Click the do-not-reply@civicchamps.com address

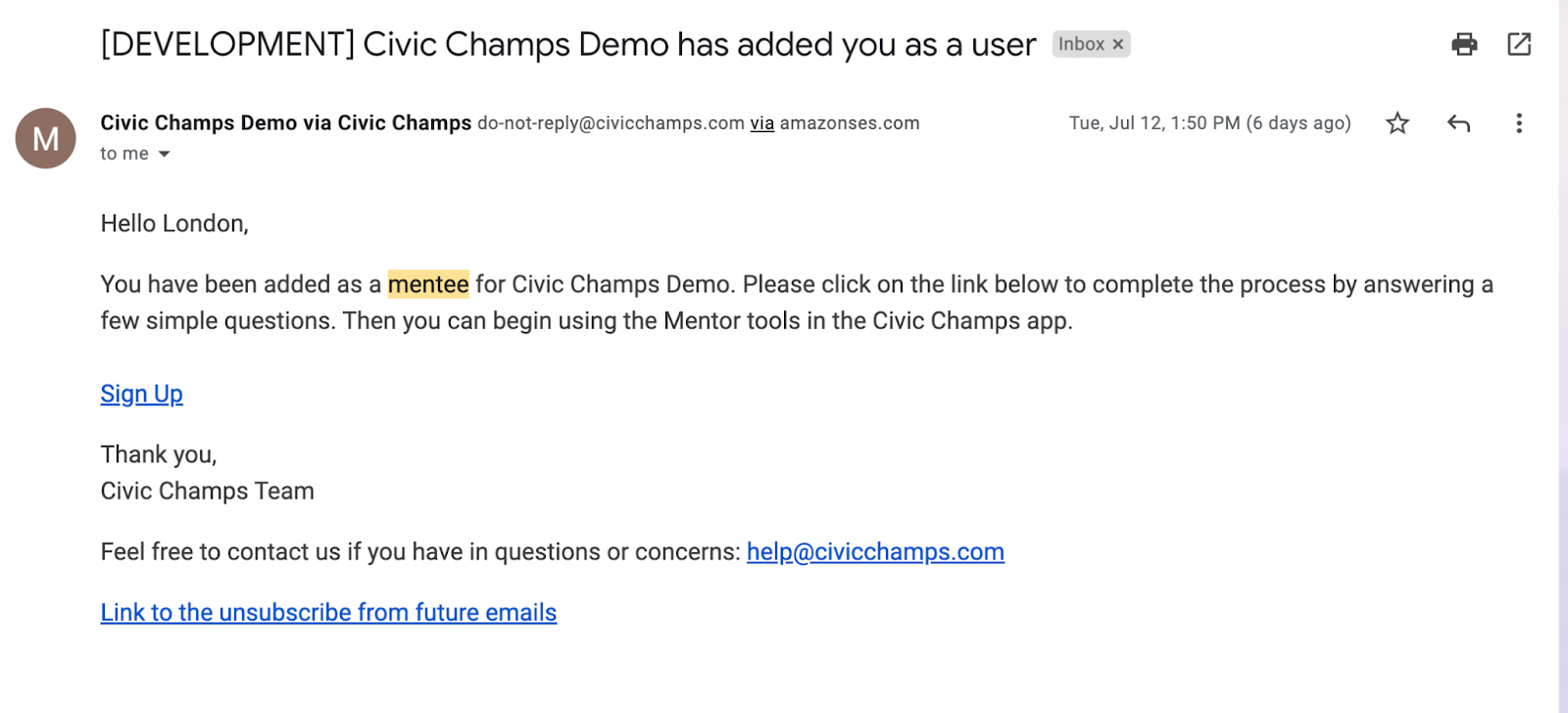(612, 123)
